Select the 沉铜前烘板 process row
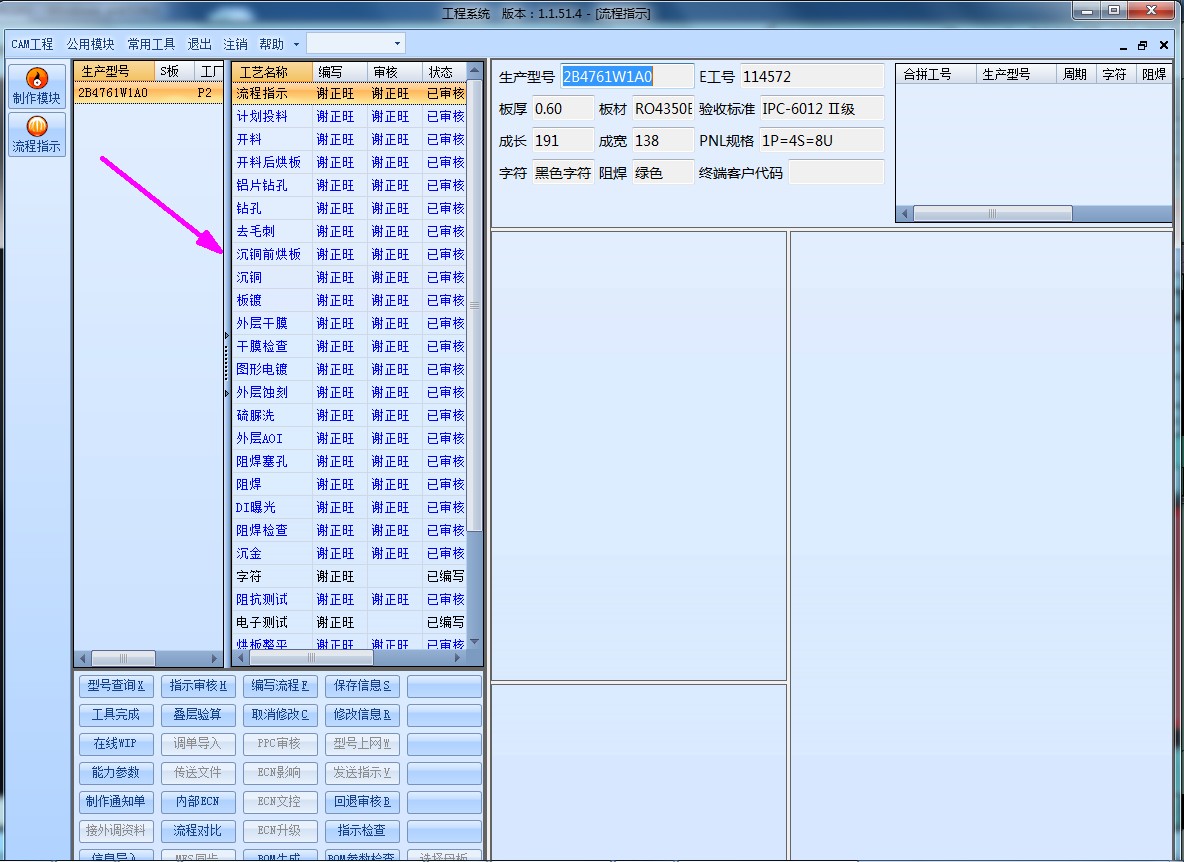Screen dimensions: 1184x862 (x=350, y=254)
